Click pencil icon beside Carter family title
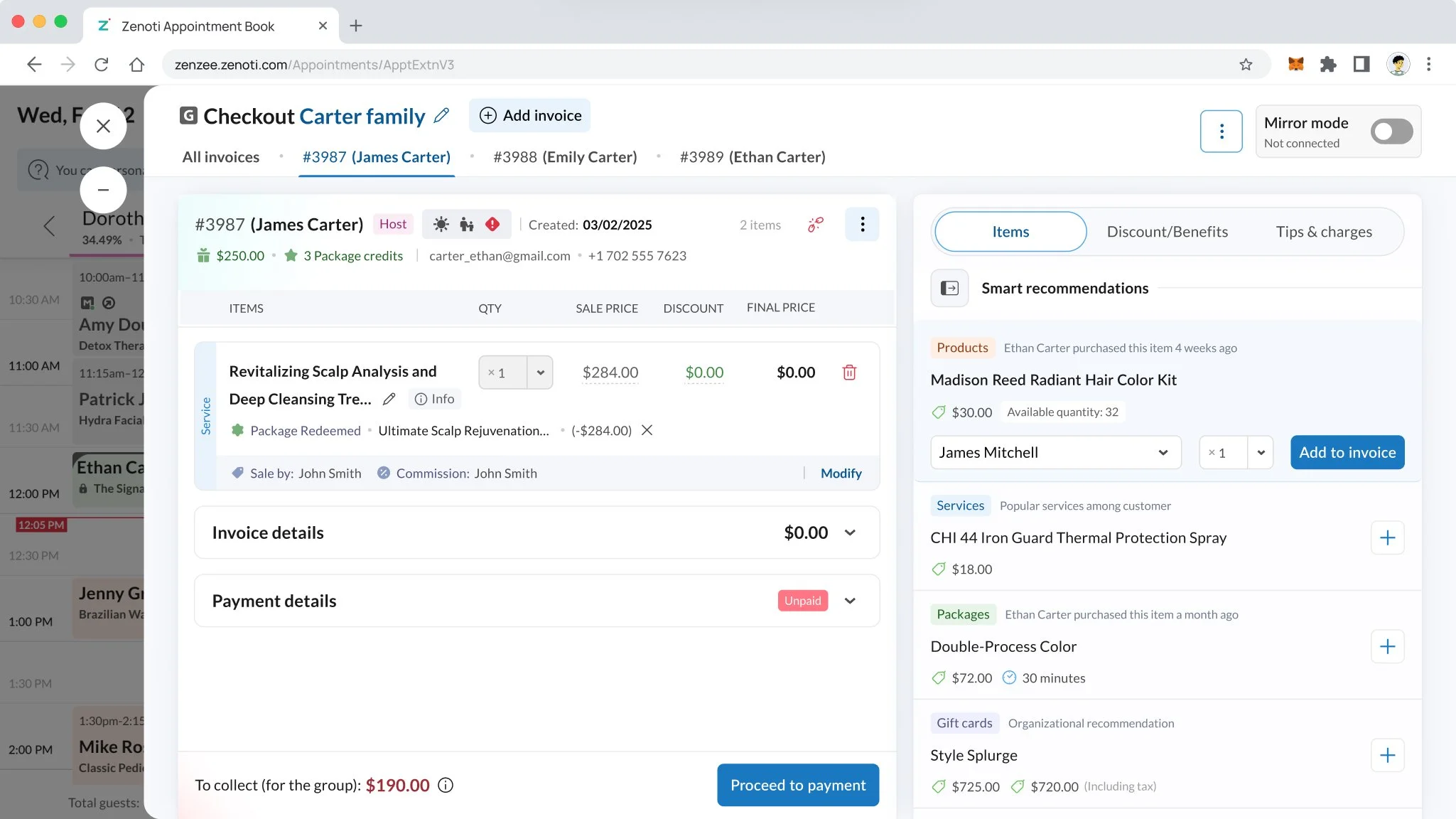 point(441,115)
